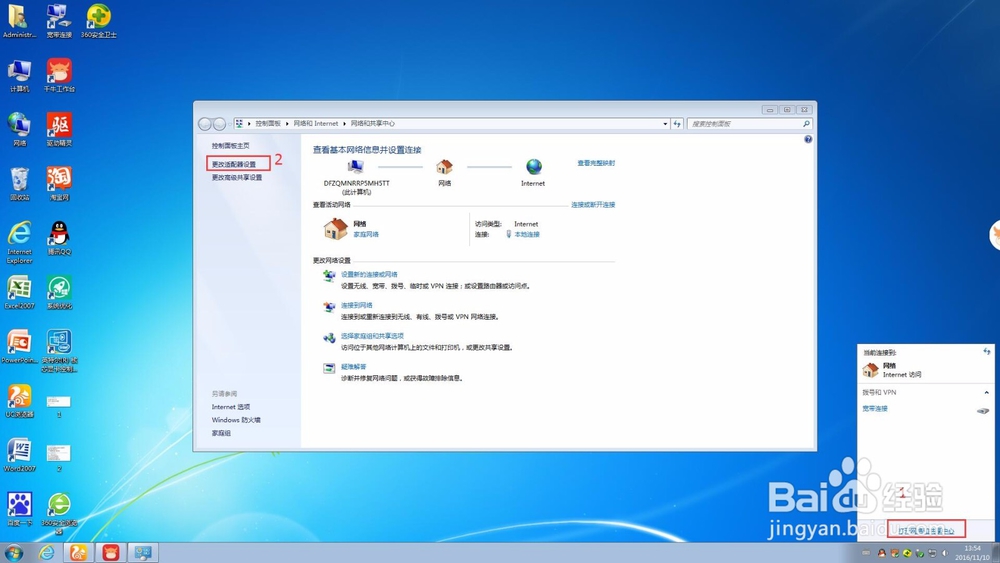
Task: Select 宽带连接 in the network flyout
Action: pyautogui.click(x=875, y=409)
